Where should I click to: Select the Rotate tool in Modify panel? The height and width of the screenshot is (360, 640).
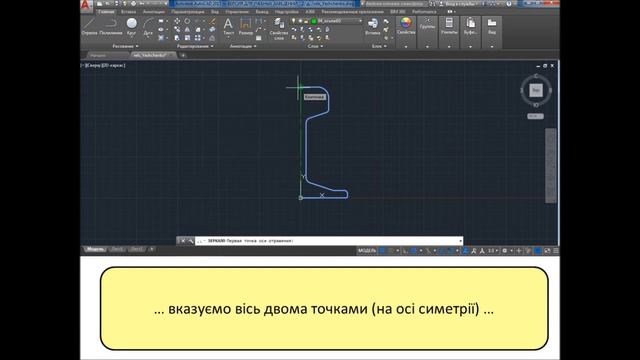tap(187, 21)
